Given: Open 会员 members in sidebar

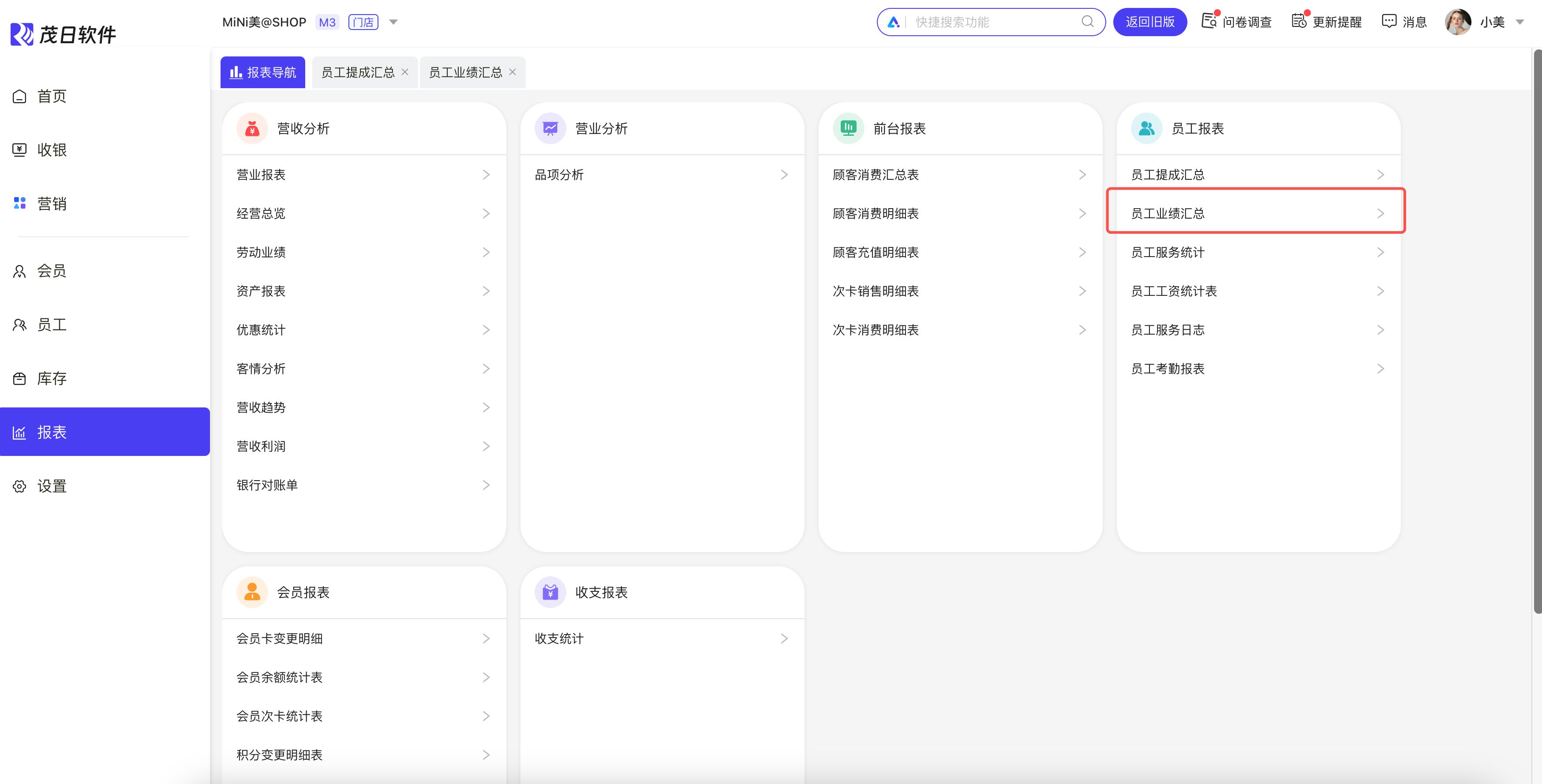Looking at the screenshot, I should [x=105, y=271].
